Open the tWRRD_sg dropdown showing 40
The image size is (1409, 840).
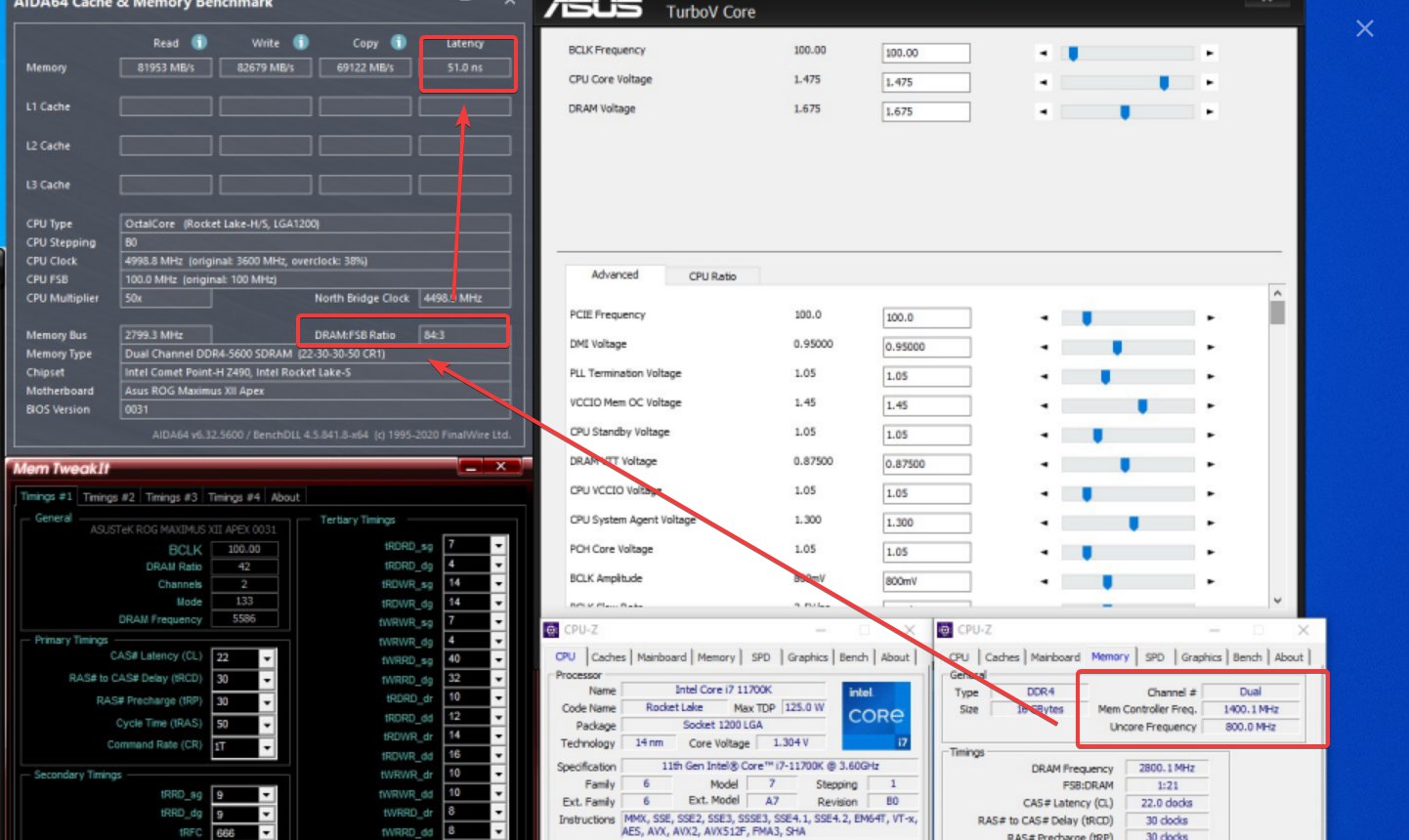pyautogui.click(x=498, y=659)
